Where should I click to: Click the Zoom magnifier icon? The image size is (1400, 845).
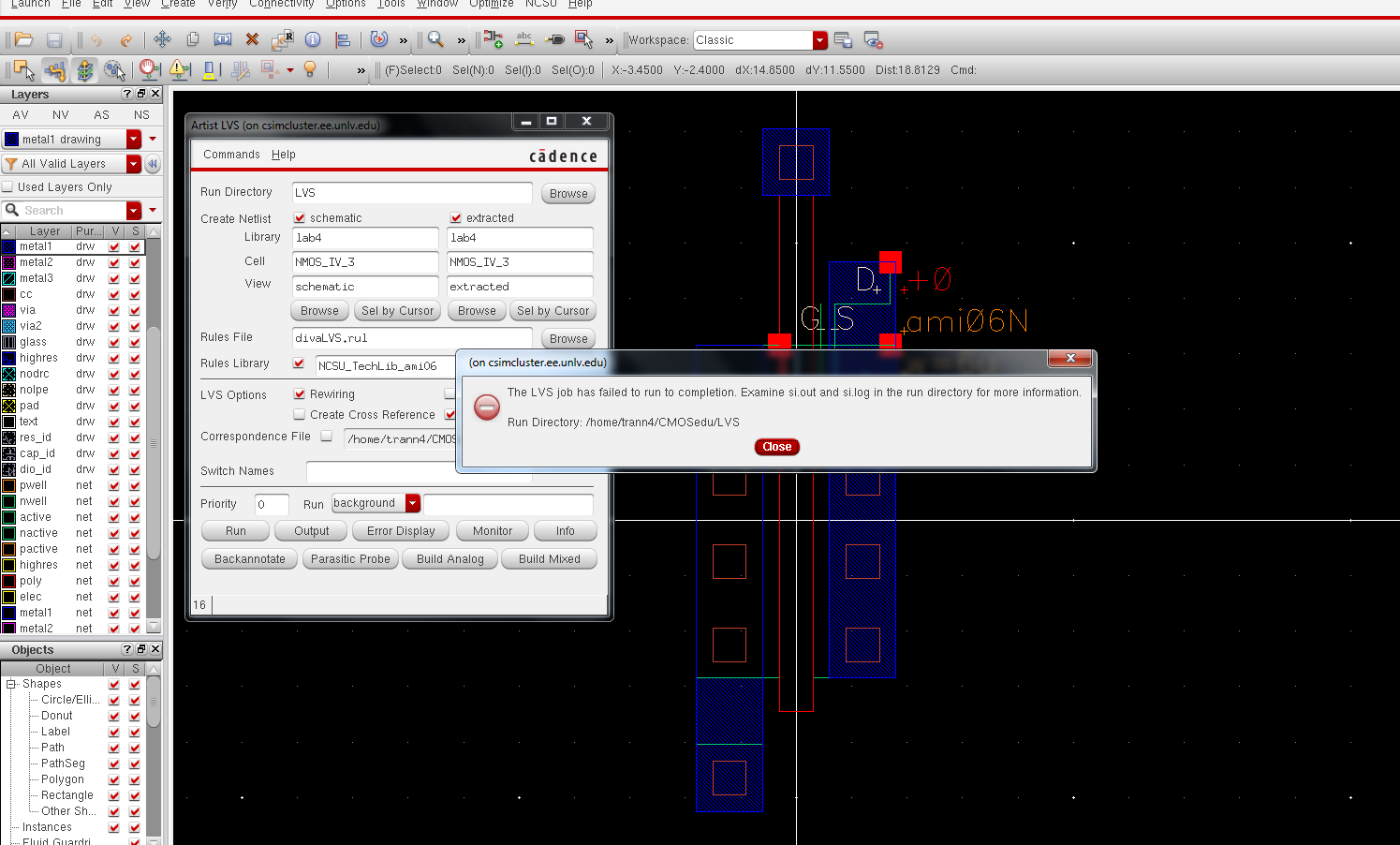[435, 39]
